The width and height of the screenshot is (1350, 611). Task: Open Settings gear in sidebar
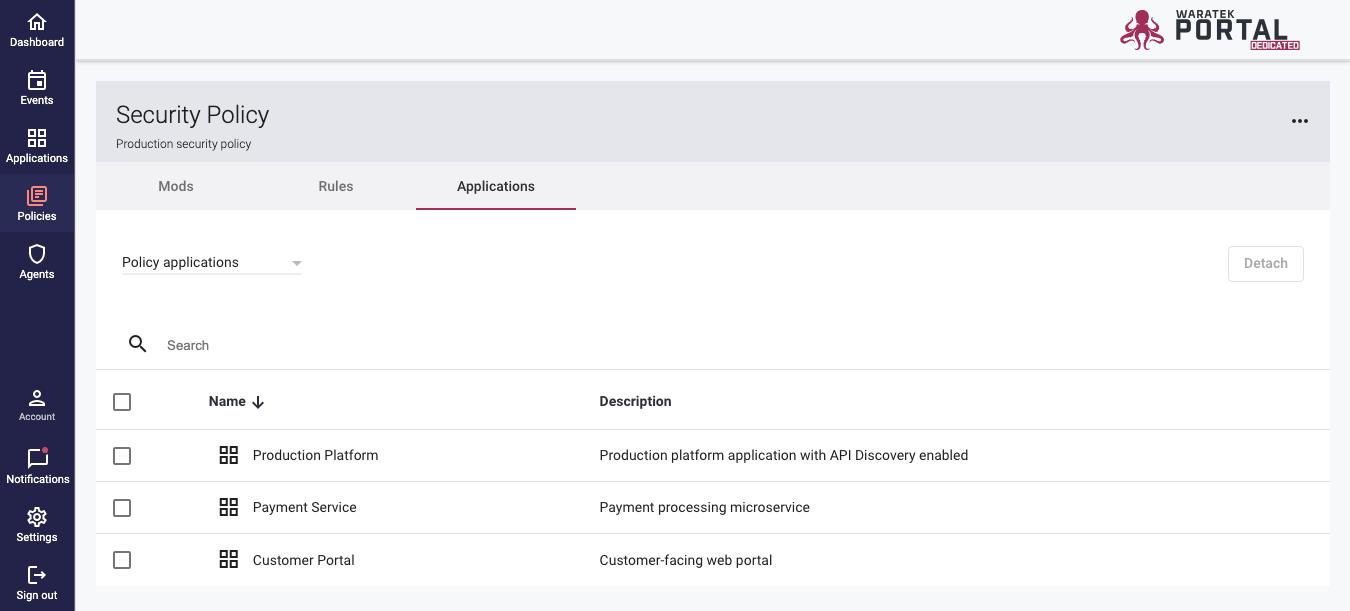tap(37, 517)
